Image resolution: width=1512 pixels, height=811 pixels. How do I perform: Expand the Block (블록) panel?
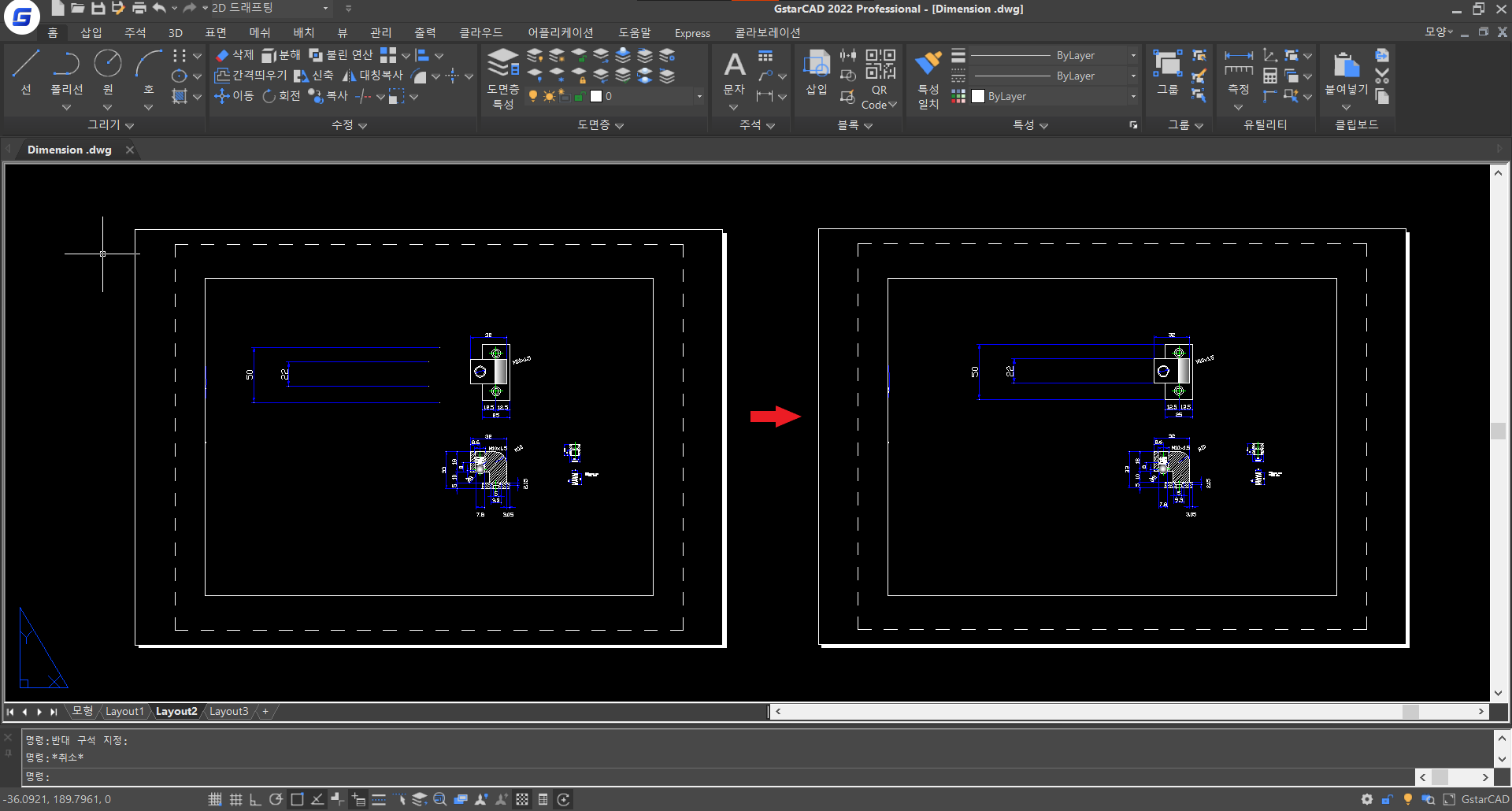854,125
